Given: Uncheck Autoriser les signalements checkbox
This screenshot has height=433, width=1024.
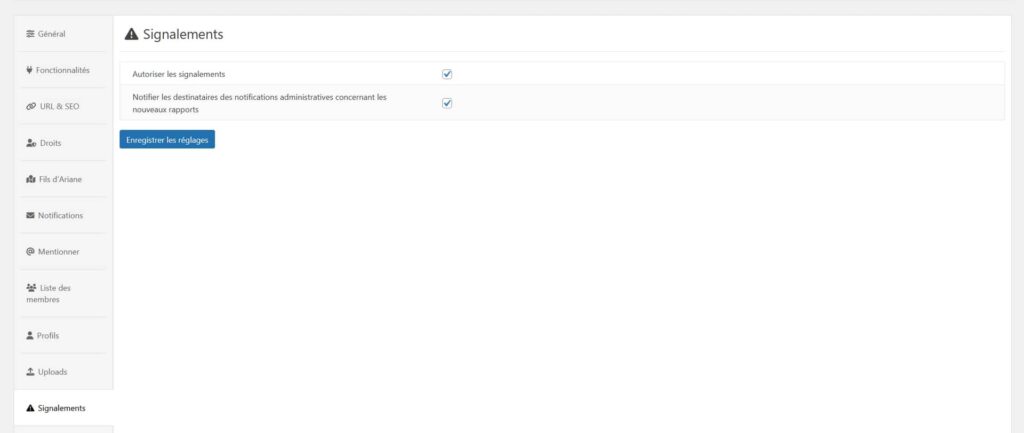Looking at the screenshot, I should [447, 74].
